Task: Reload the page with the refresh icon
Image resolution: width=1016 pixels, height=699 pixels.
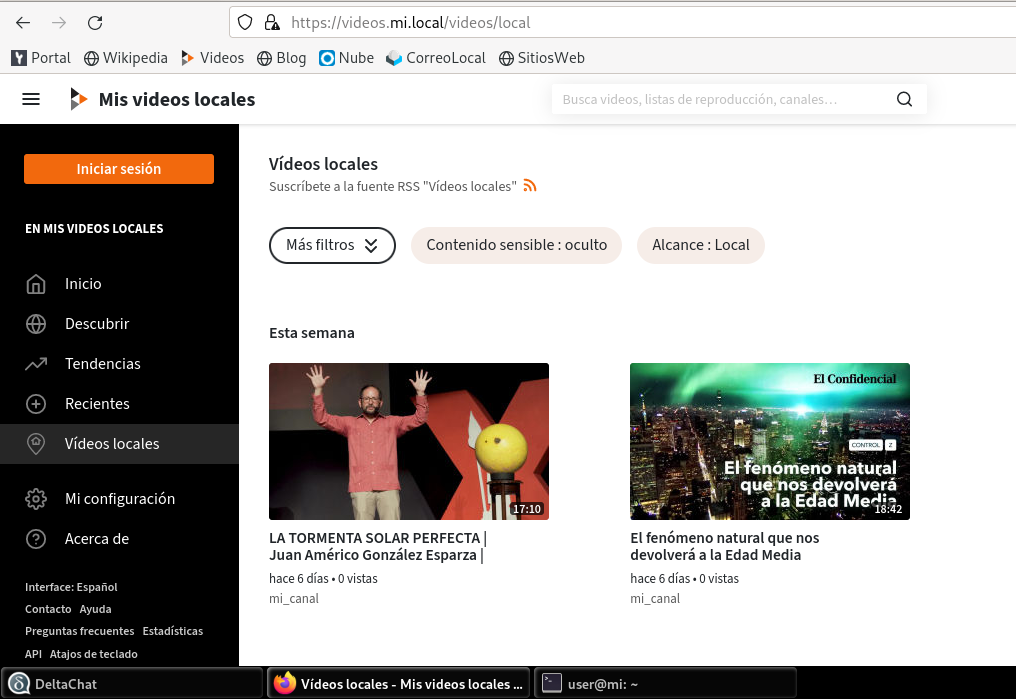Action: pyautogui.click(x=95, y=23)
